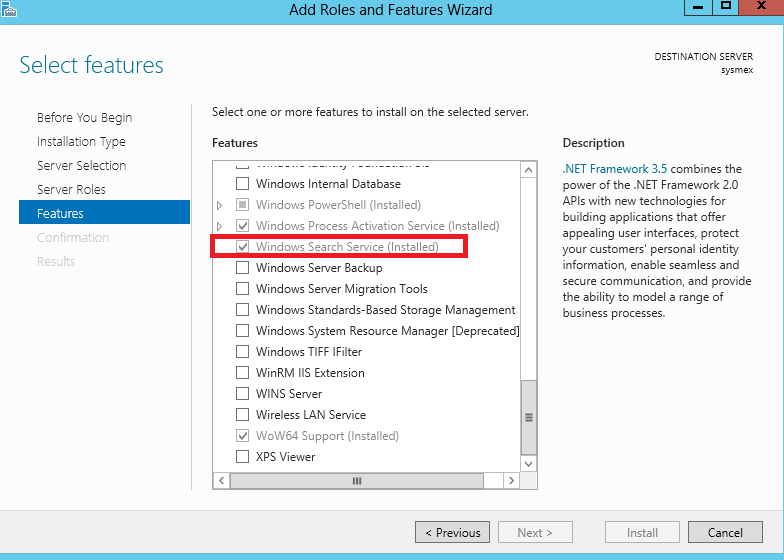Check the Windows TIFF IFilter checkbox
Image resolution: width=784 pixels, height=560 pixels.
(242, 352)
